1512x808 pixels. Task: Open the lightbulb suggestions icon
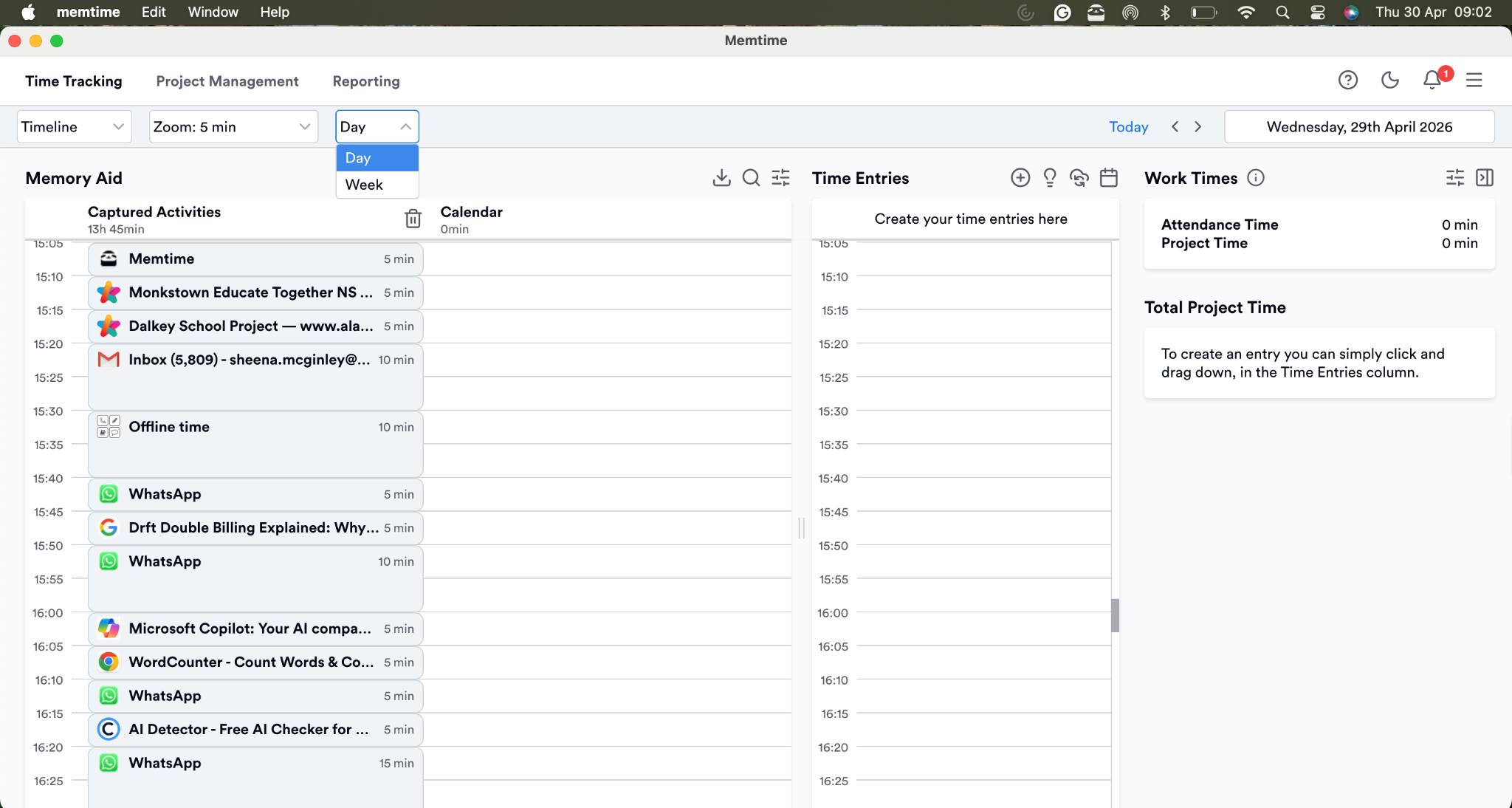coord(1050,178)
